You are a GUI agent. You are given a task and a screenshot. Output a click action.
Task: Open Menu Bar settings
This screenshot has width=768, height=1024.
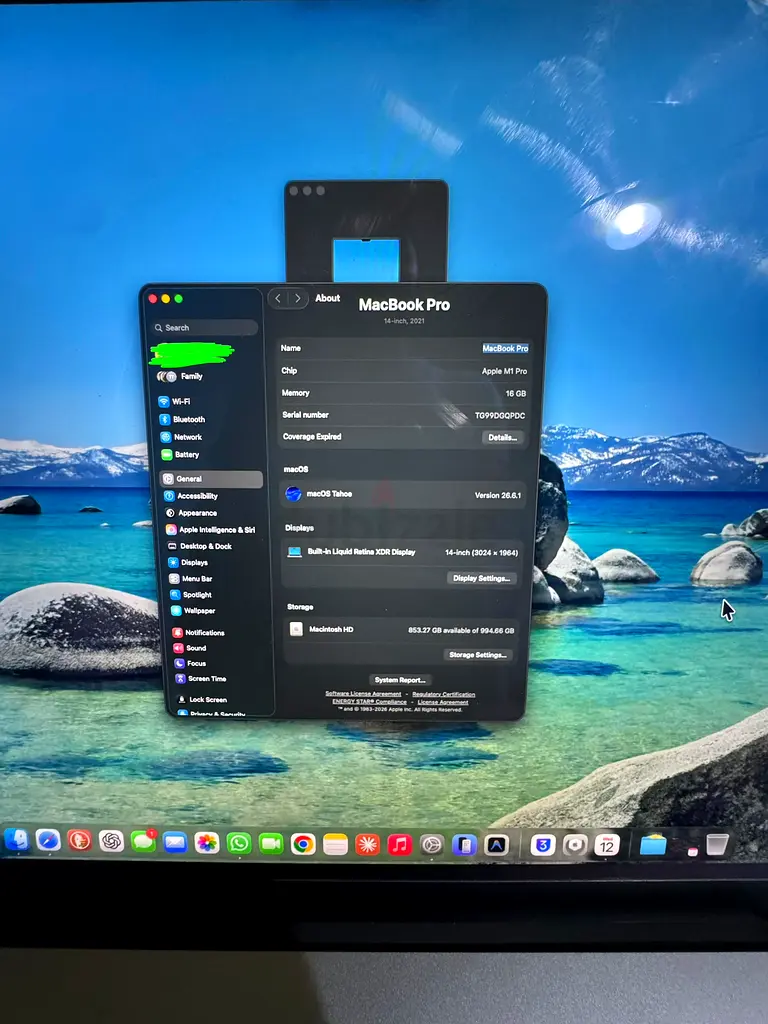tap(191, 579)
